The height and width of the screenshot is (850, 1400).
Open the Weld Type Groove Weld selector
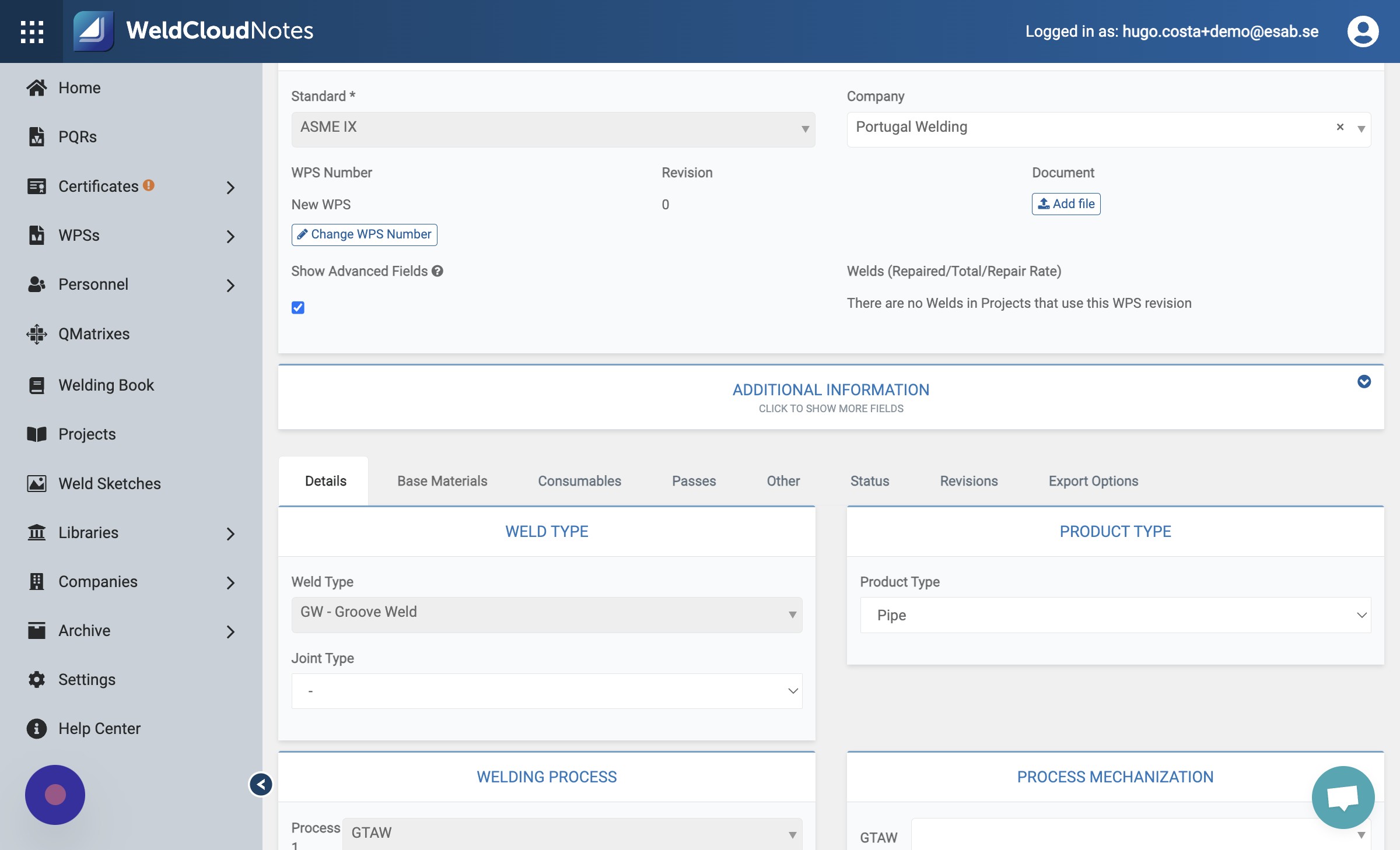pyautogui.click(x=547, y=614)
